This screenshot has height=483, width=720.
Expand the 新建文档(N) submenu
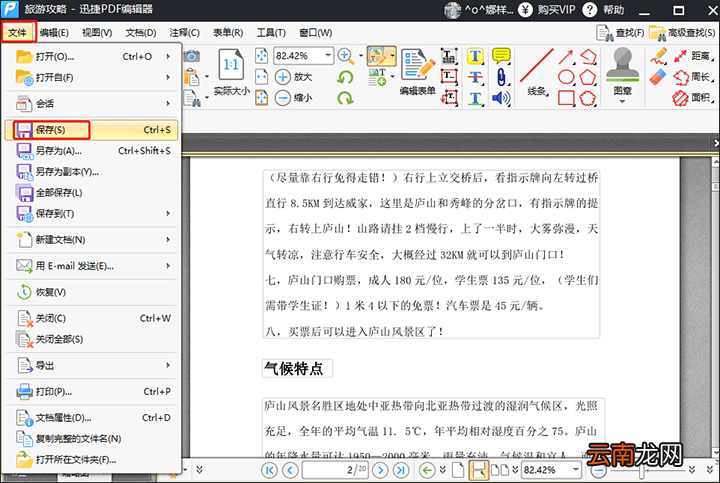(x=92, y=240)
